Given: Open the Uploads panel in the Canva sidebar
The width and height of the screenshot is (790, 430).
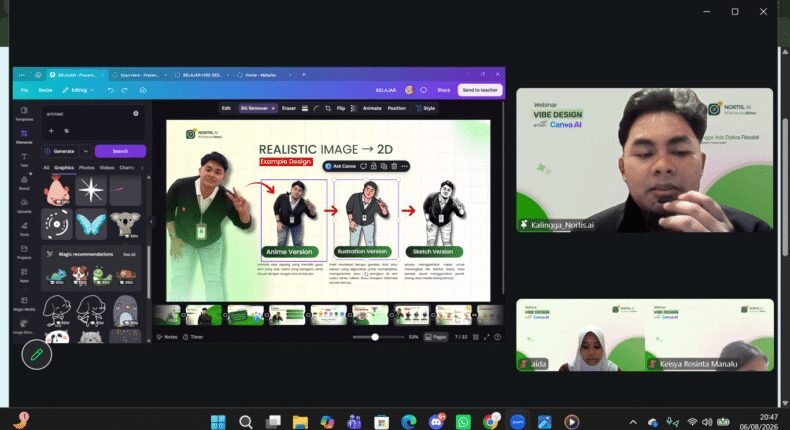Looking at the screenshot, I should pyautogui.click(x=24, y=205).
